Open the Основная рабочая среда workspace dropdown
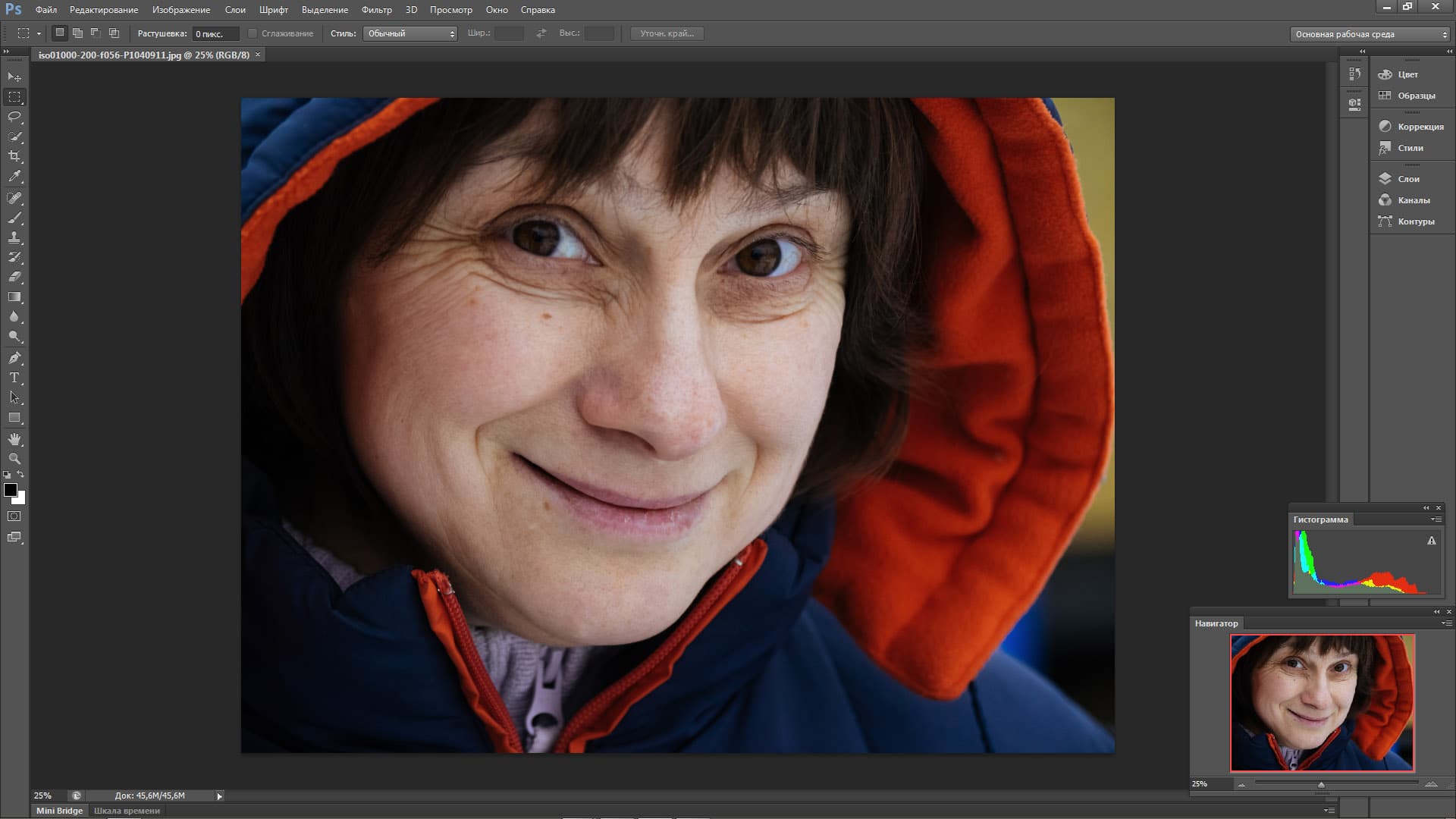 pos(1370,34)
